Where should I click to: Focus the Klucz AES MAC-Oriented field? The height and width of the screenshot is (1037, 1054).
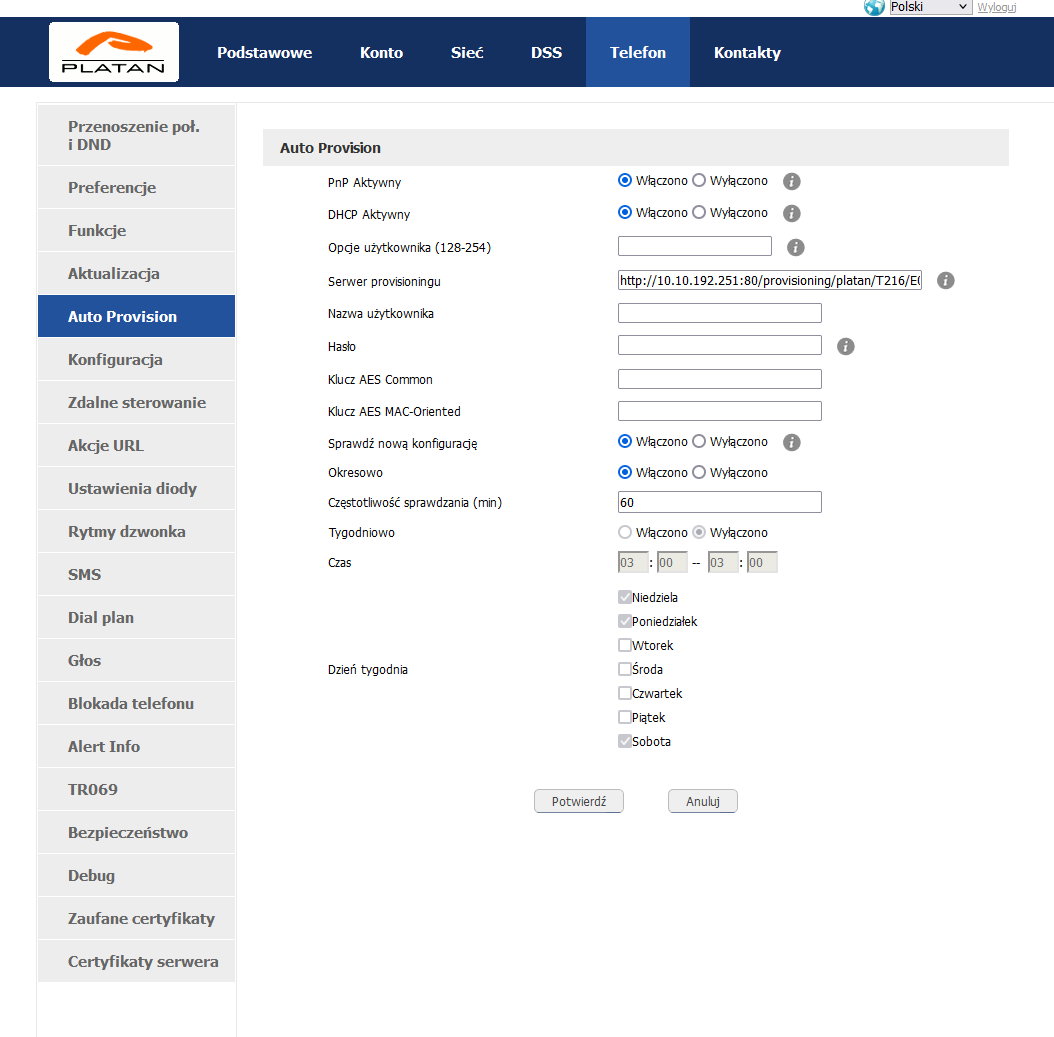pyautogui.click(x=719, y=411)
